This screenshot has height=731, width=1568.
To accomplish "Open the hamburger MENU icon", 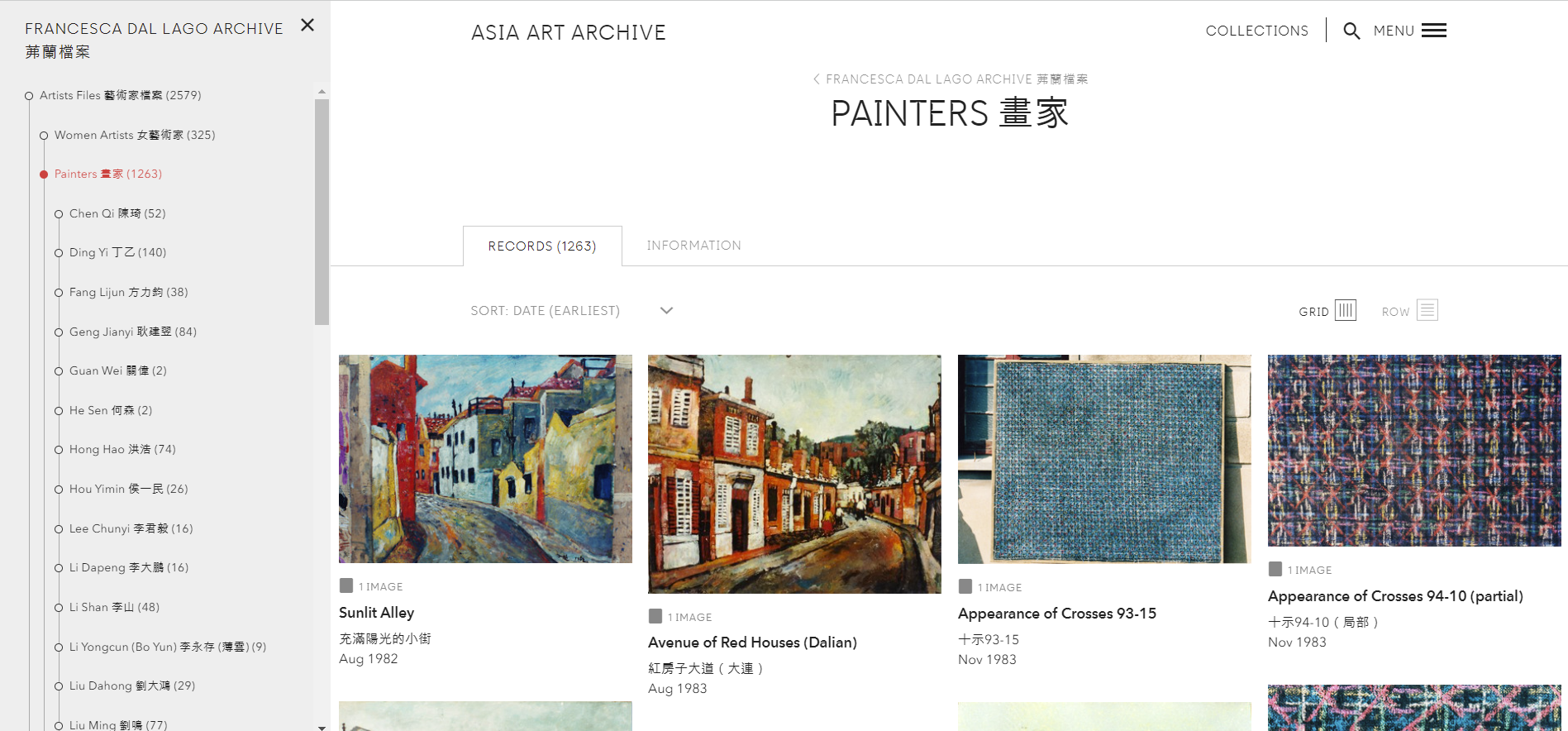I will [1434, 31].
